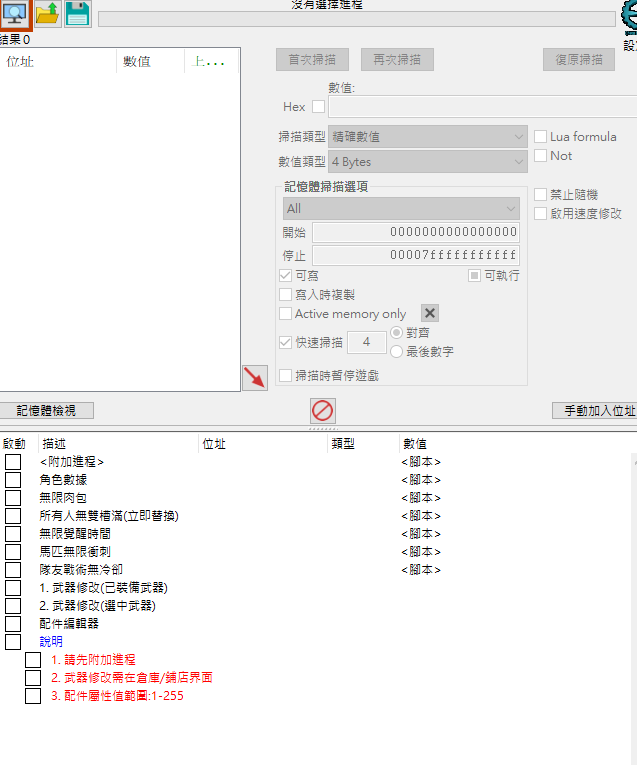The image size is (637, 765).
Task: Select the 配件編輯器 row description
Action: pyautogui.click(x=69, y=624)
